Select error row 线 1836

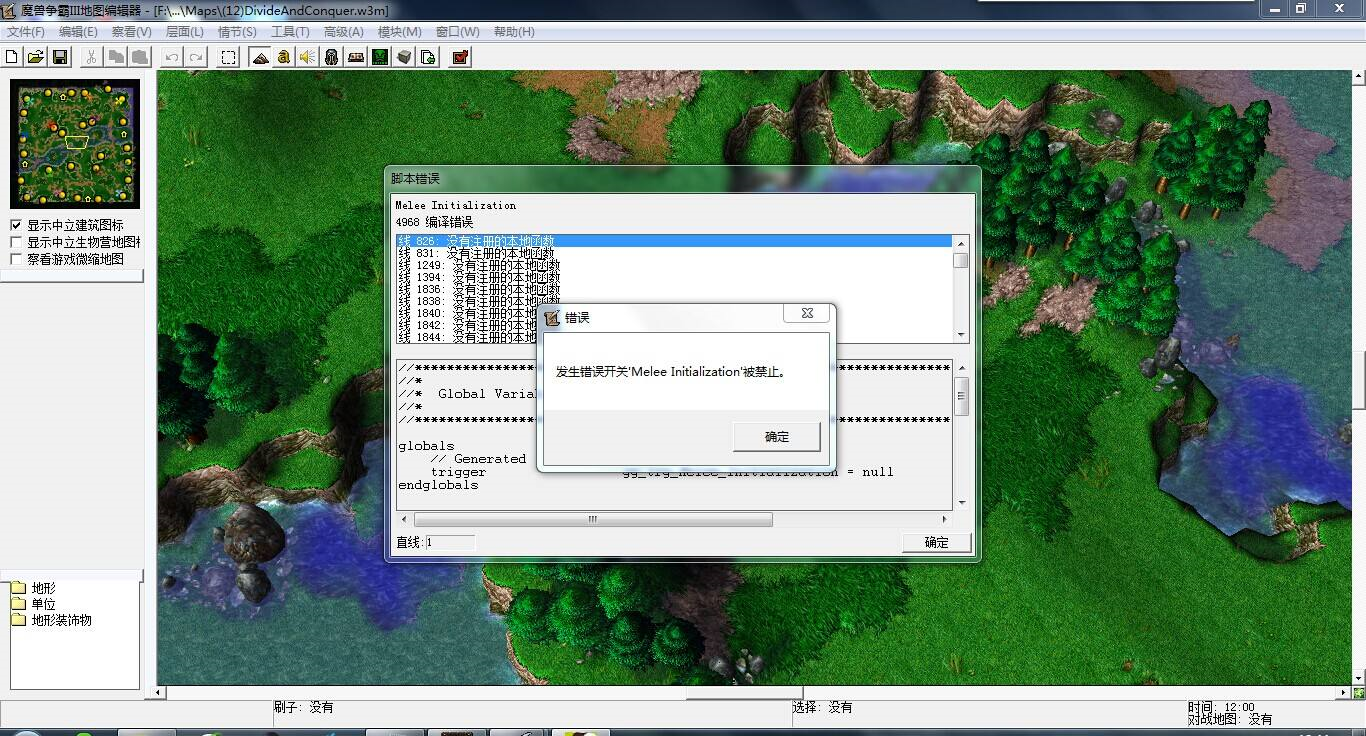click(x=674, y=289)
